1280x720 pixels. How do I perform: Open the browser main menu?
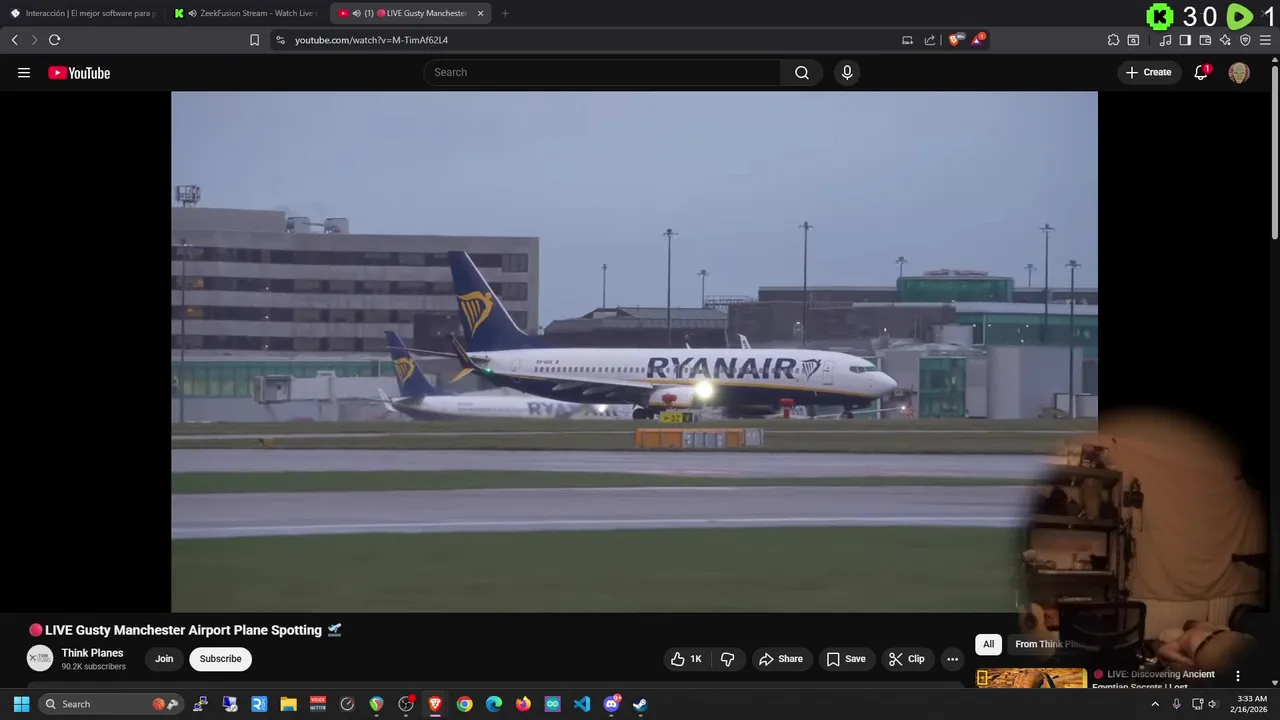1265,40
